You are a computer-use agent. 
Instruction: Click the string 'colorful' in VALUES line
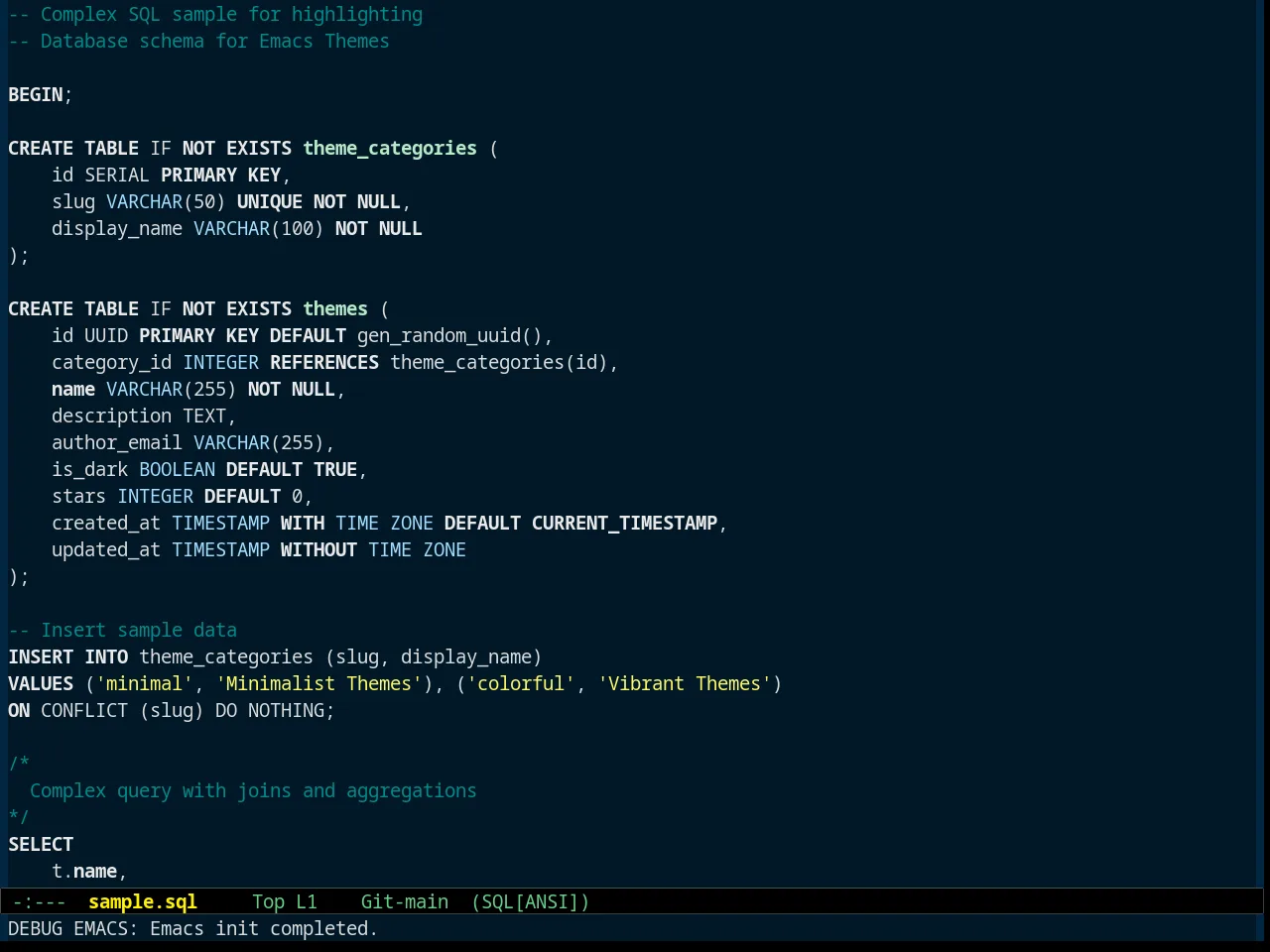tap(521, 683)
